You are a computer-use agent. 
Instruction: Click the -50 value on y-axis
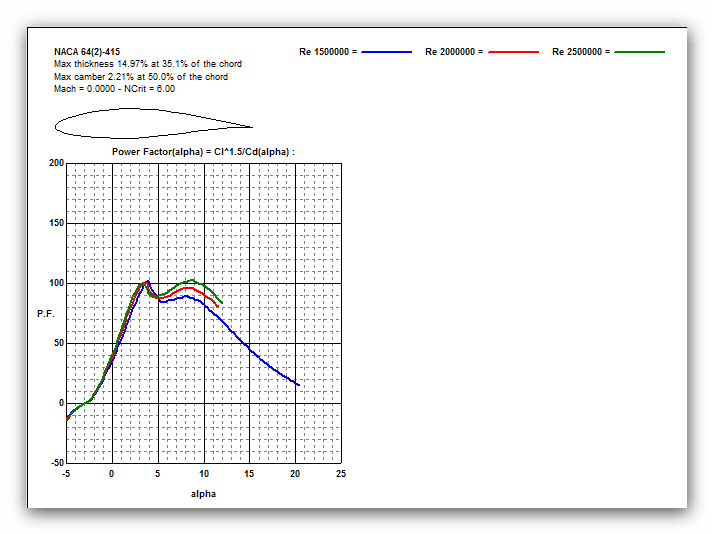click(56, 463)
